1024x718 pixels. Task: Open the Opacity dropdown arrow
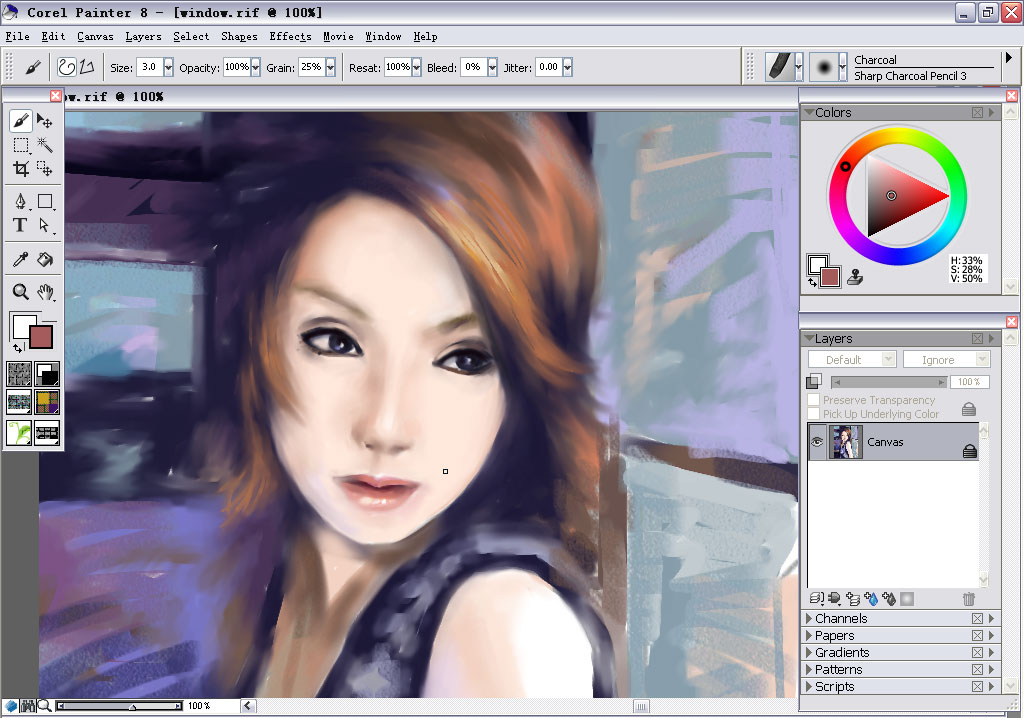click(x=256, y=67)
